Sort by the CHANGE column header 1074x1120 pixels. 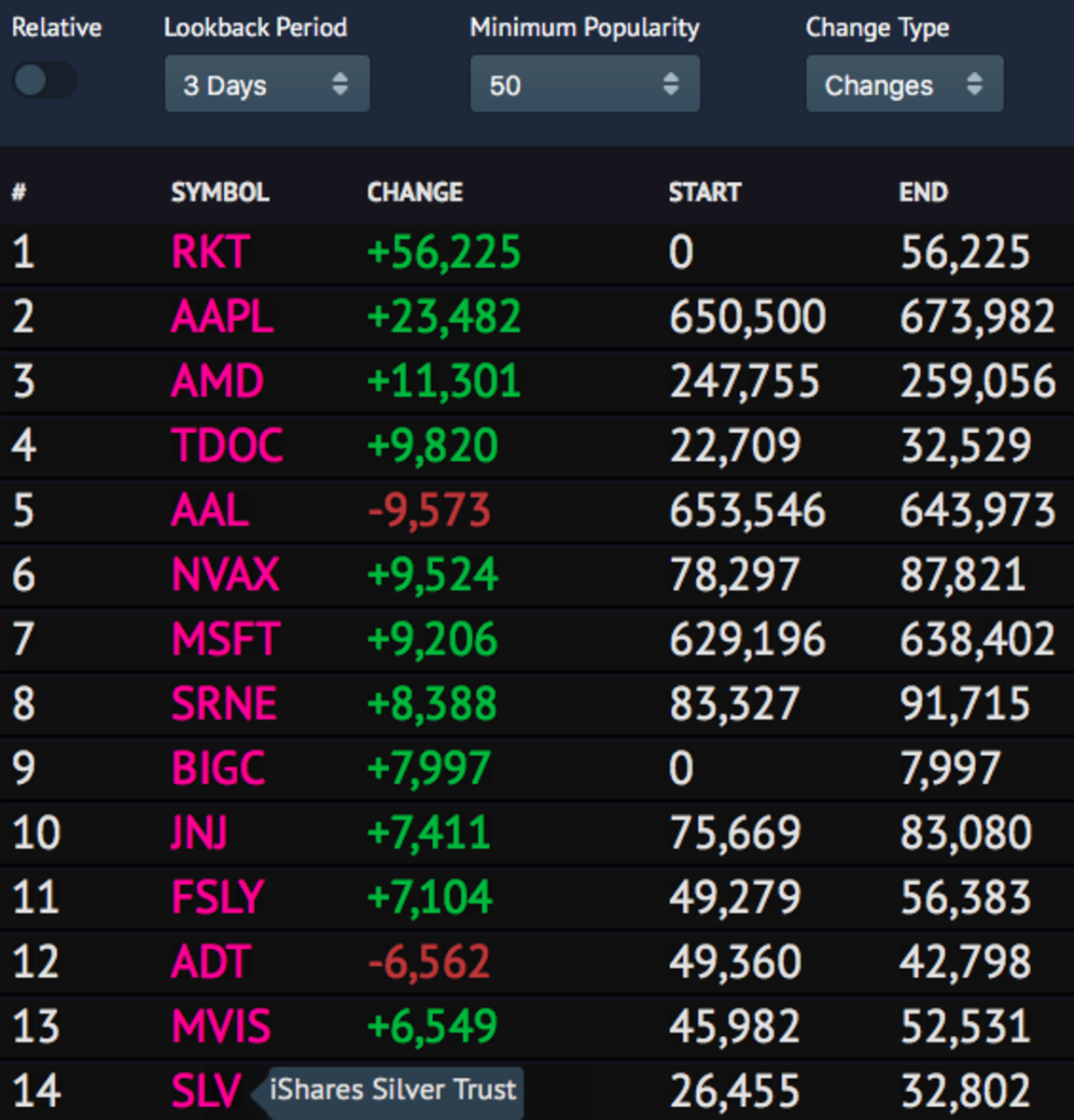[415, 192]
